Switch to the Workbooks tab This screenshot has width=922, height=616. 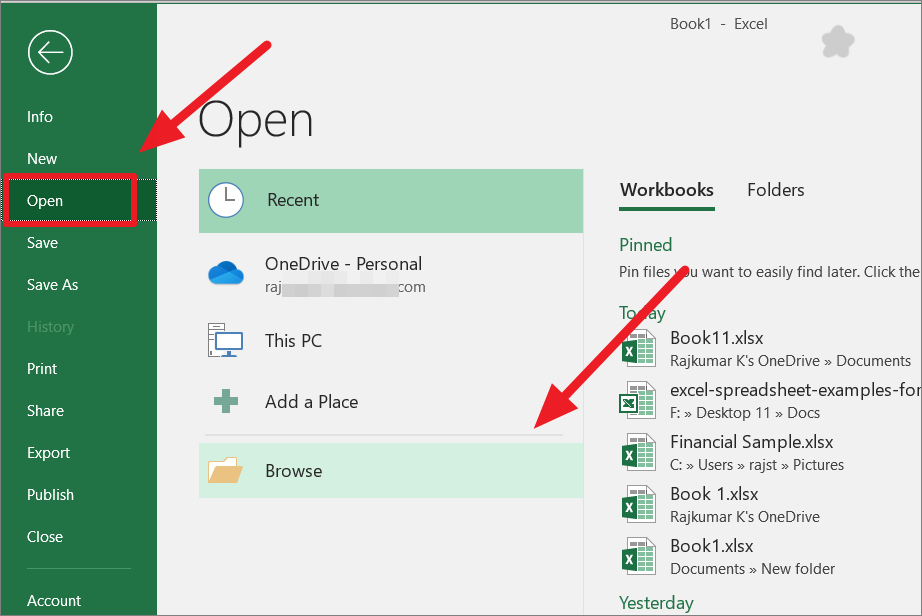tap(667, 190)
